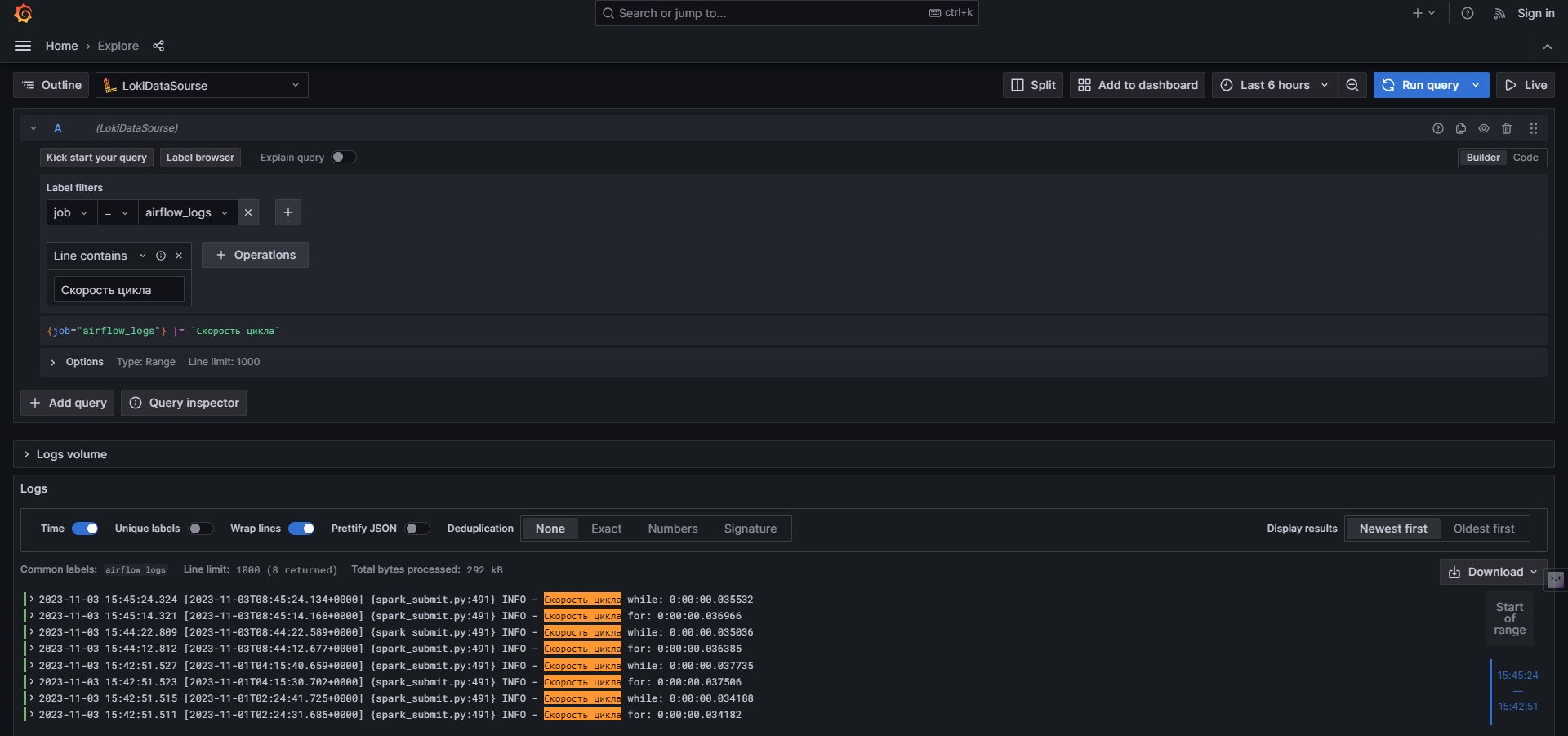Open Run query interval dropdown arrow

1476,85
